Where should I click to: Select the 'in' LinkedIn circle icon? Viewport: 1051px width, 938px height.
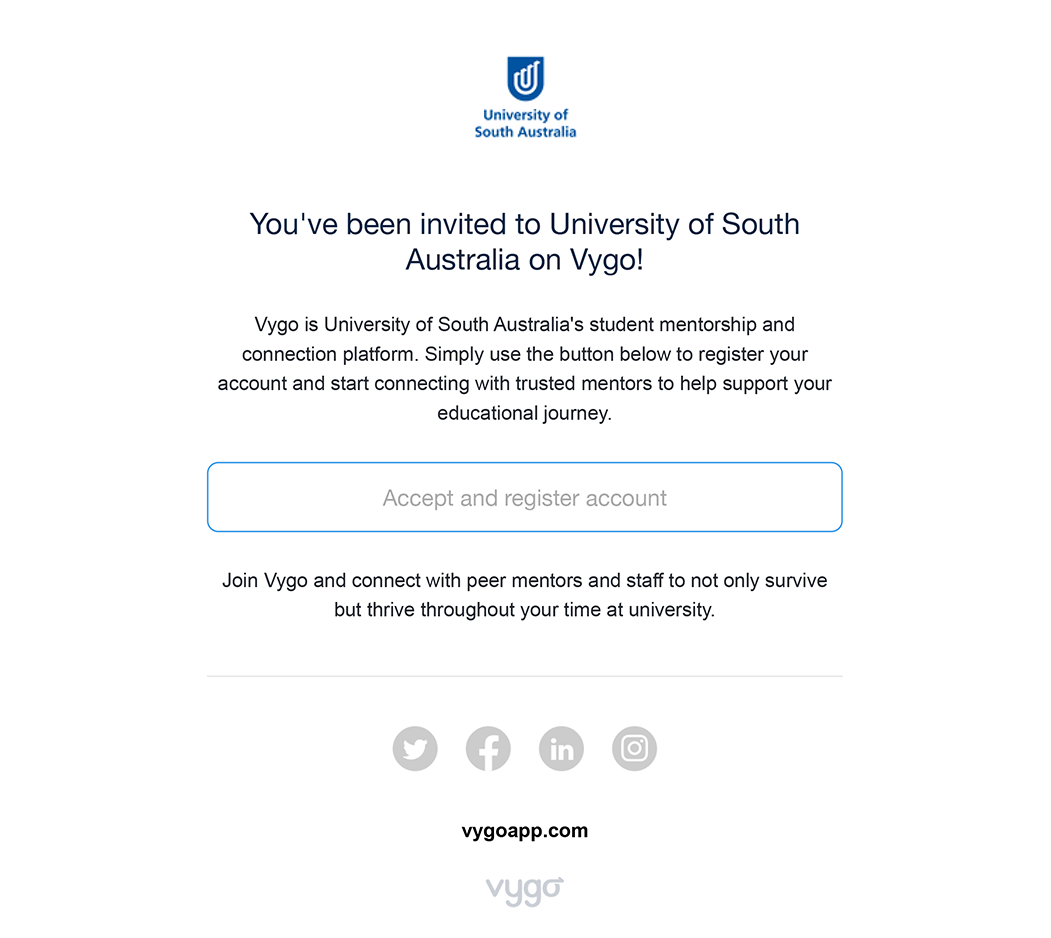(561, 748)
